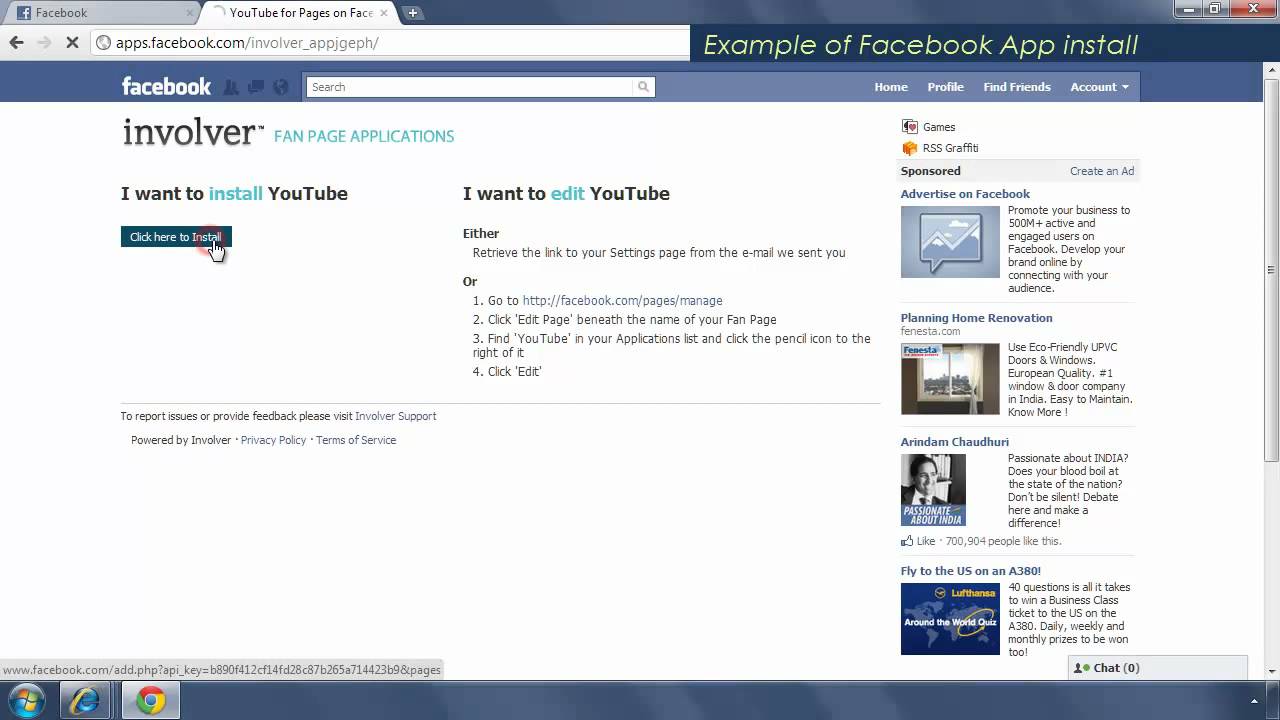Open Internet Explorer from taskbar

tap(84, 701)
